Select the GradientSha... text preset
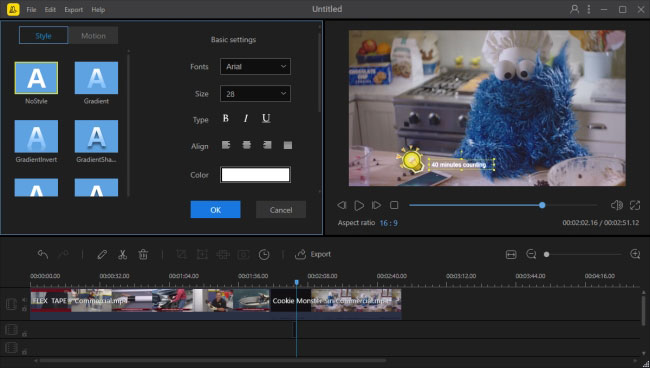Viewport: 650px width, 368px height. 96,136
